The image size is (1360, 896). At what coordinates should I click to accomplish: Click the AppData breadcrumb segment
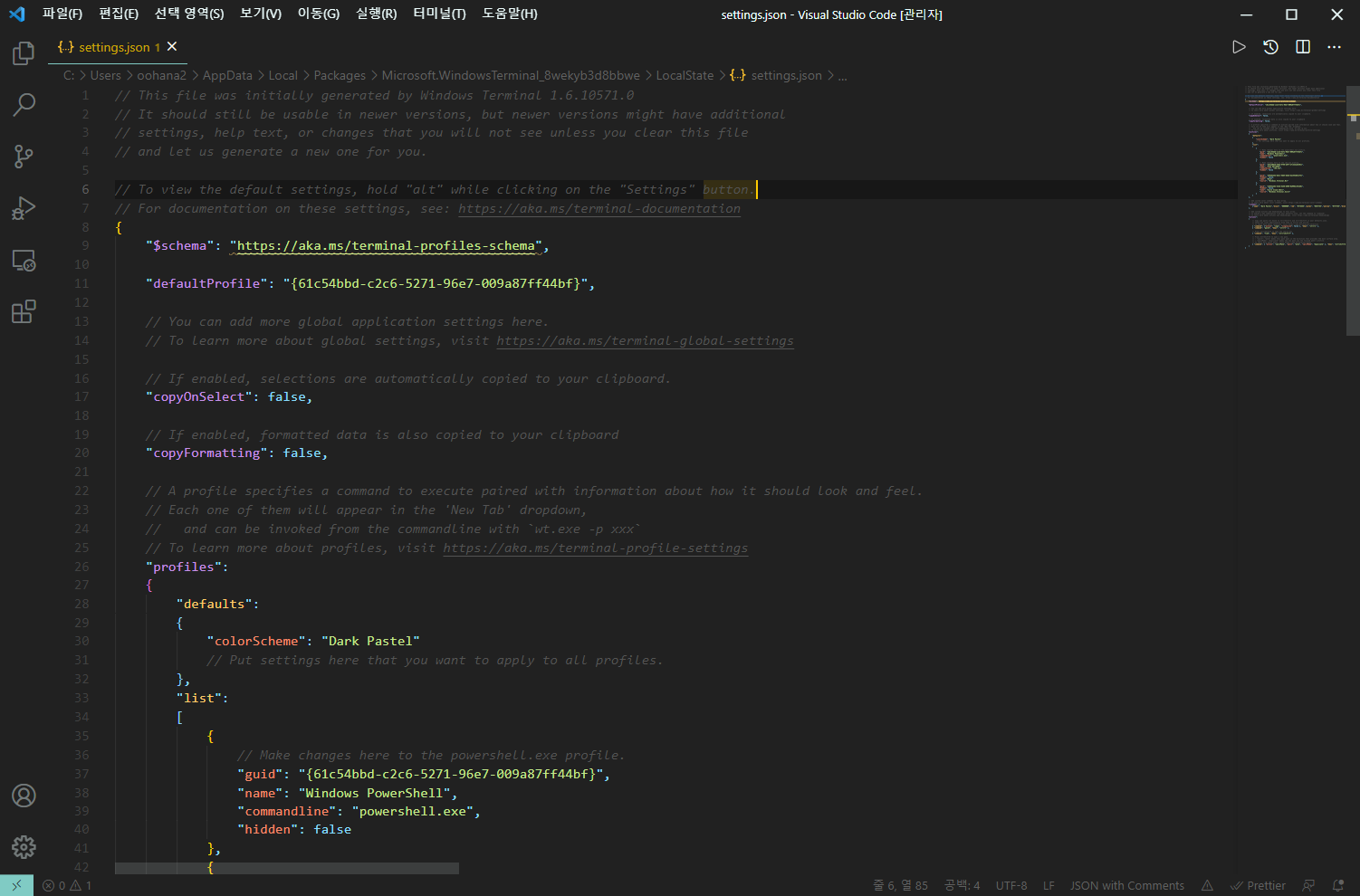(x=227, y=75)
